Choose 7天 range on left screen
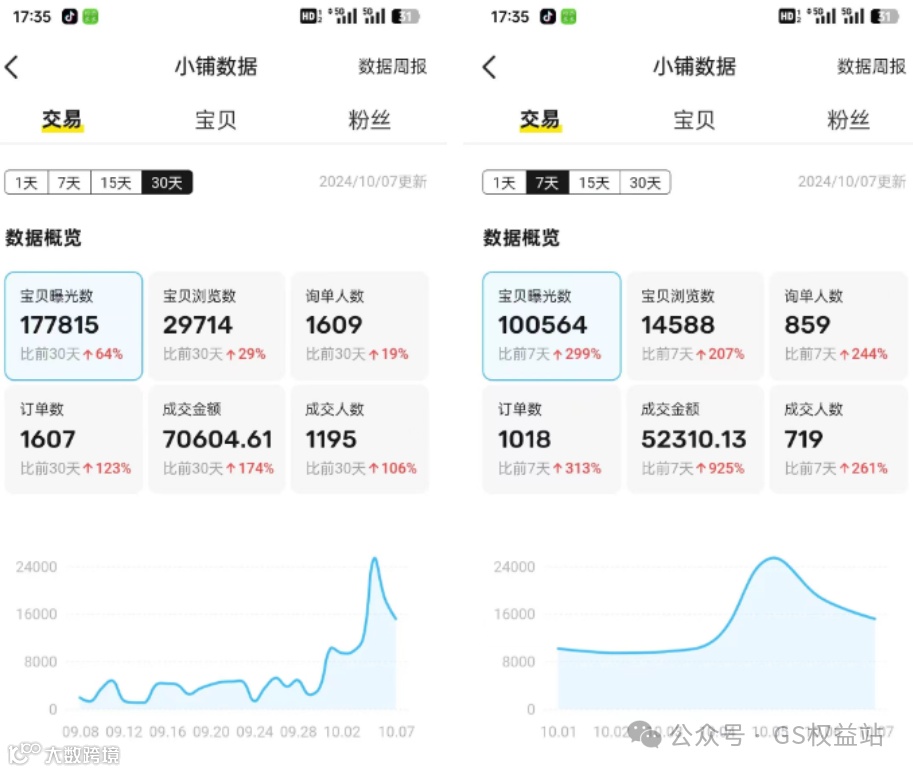The width and height of the screenshot is (913, 772). [69, 182]
